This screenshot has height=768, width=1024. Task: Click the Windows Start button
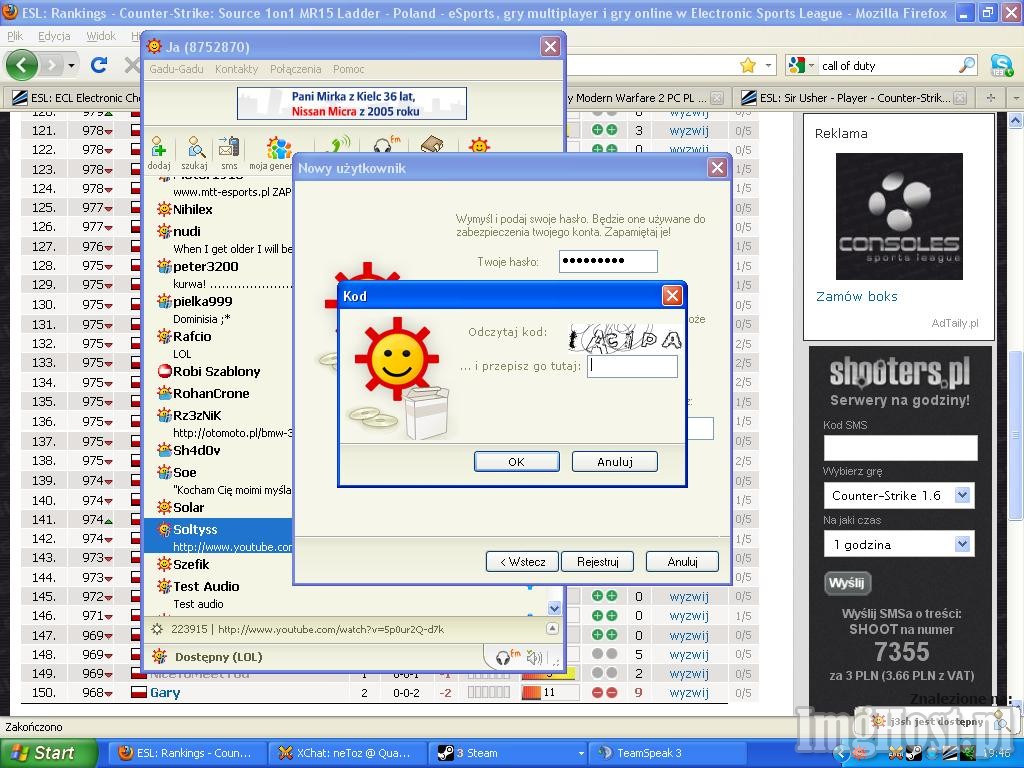(x=48, y=753)
